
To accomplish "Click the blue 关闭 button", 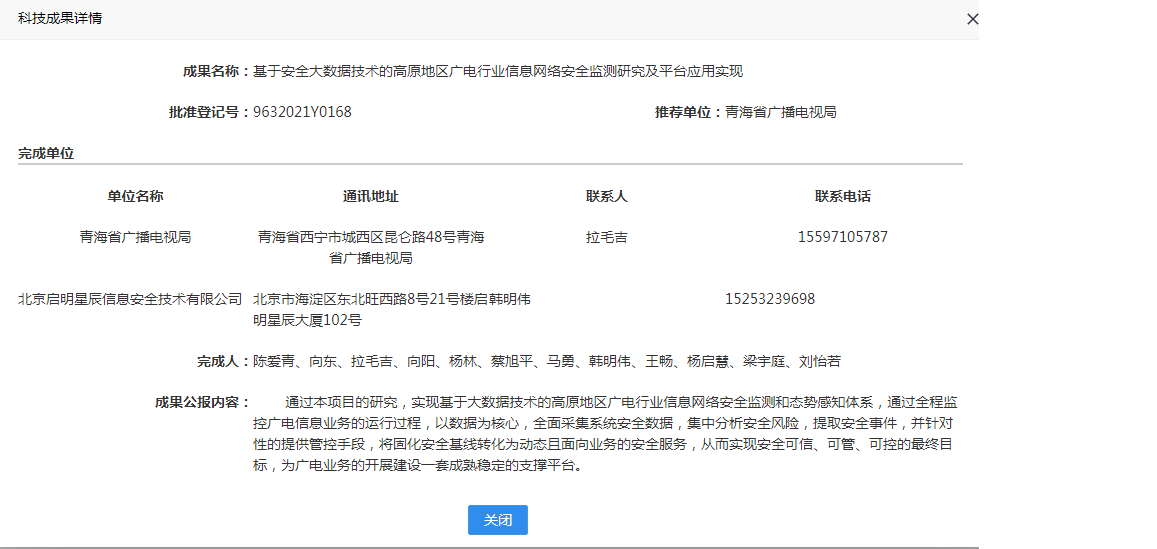I will (497, 520).
